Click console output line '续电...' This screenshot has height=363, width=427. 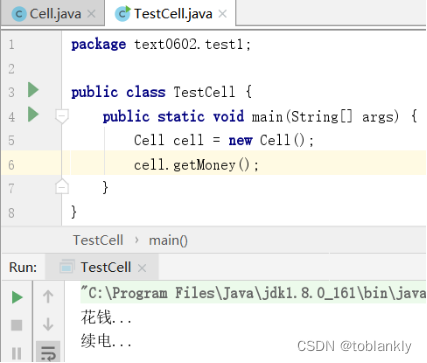coord(106,341)
